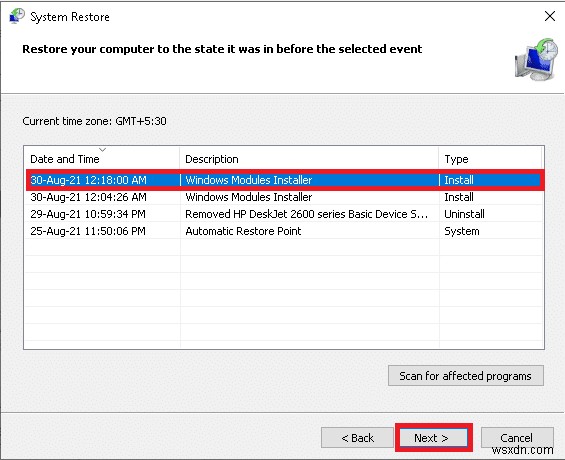Click the Uninstall type cell
Image resolution: width=565 pixels, height=460 pixels.
pyautogui.click(x=464, y=214)
